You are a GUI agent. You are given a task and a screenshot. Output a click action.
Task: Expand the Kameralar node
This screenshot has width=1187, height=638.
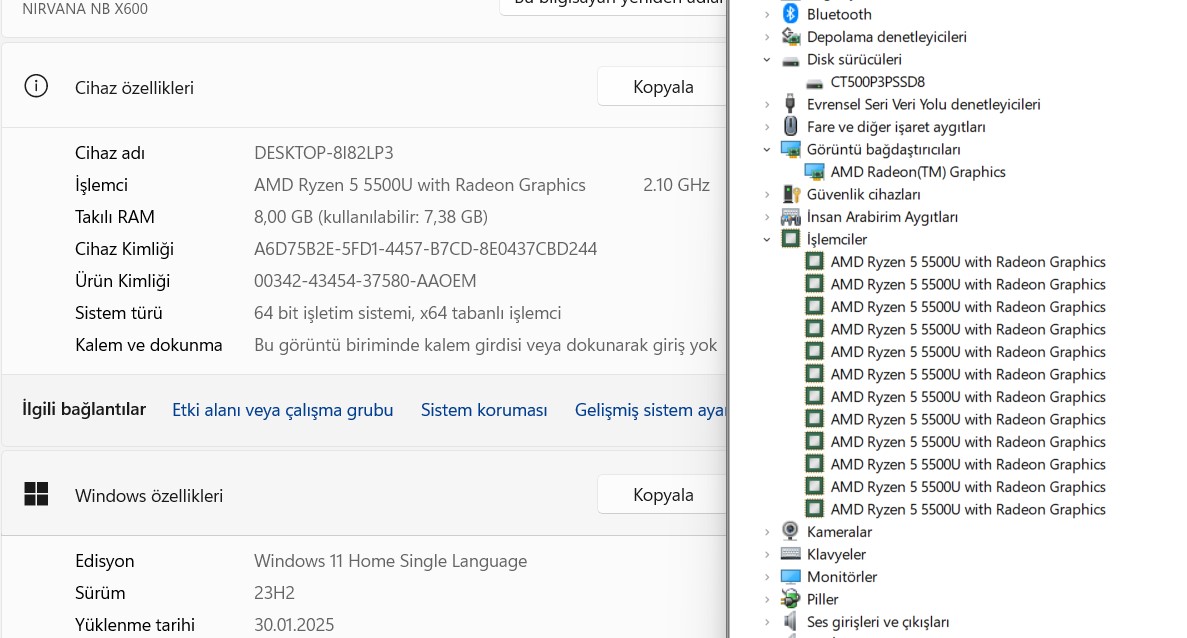(767, 532)
